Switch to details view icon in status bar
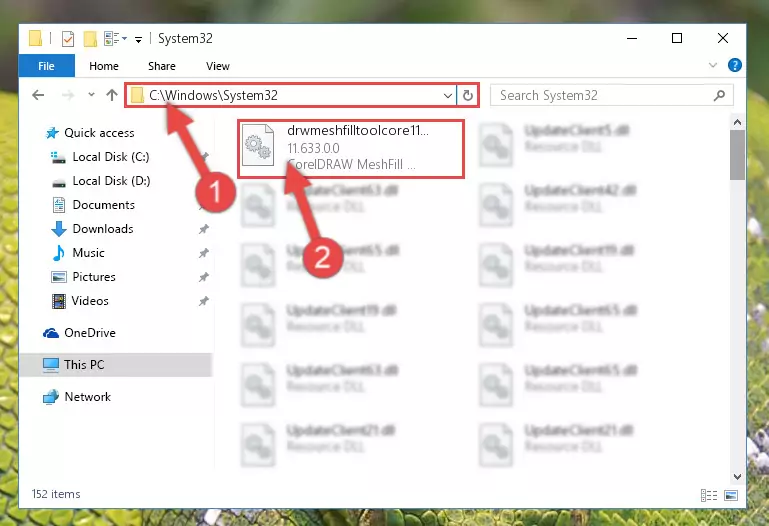This screenshot has height=526, width=769. click(x=709, y=495)
